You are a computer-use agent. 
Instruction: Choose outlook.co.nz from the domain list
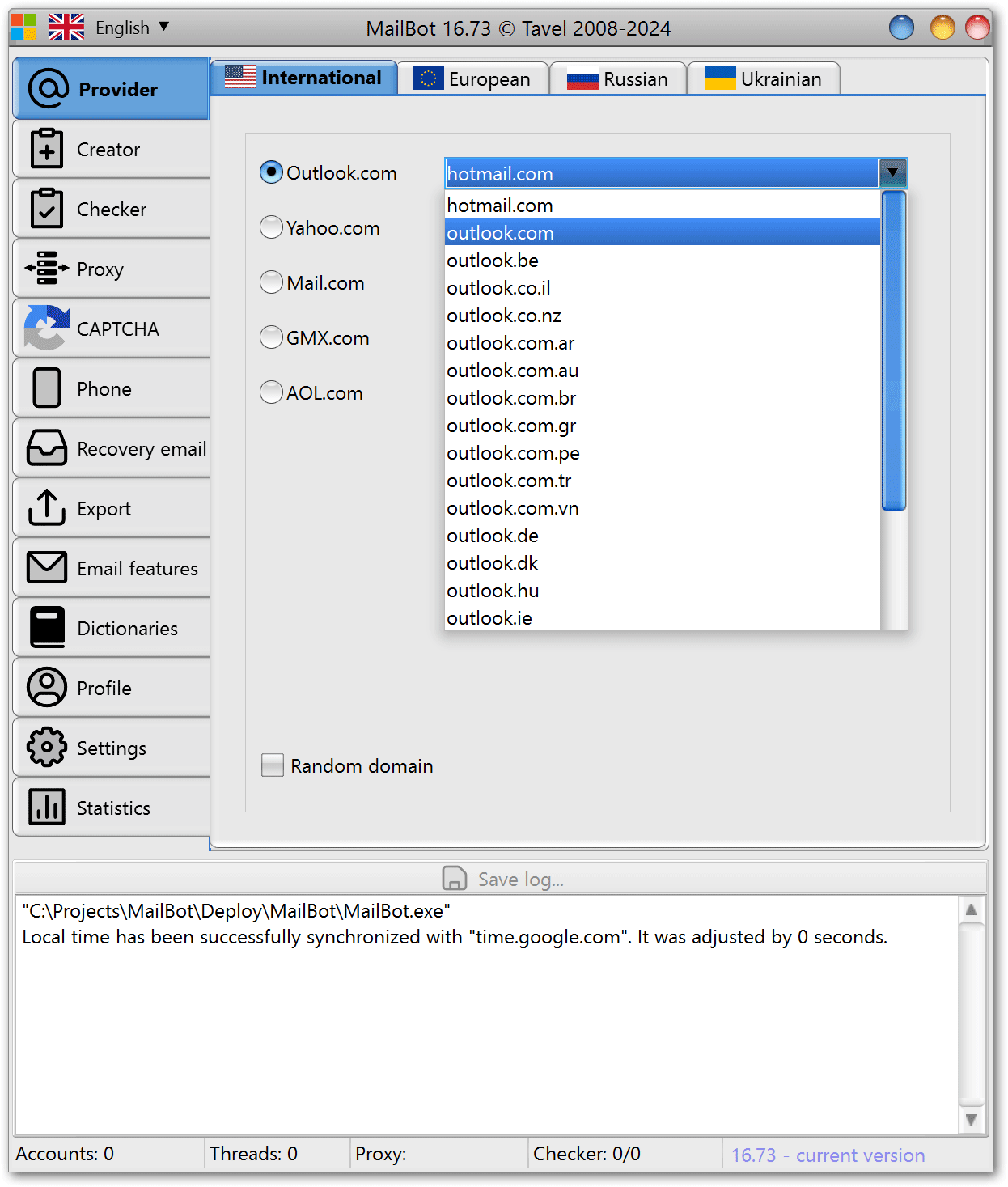point(662,315)
